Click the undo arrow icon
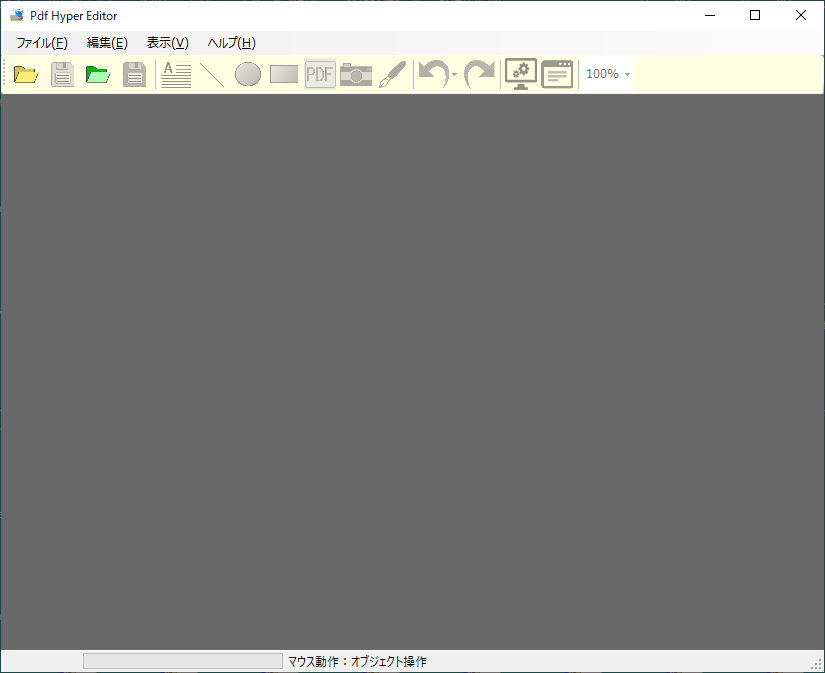 click(x=432, y=74)
